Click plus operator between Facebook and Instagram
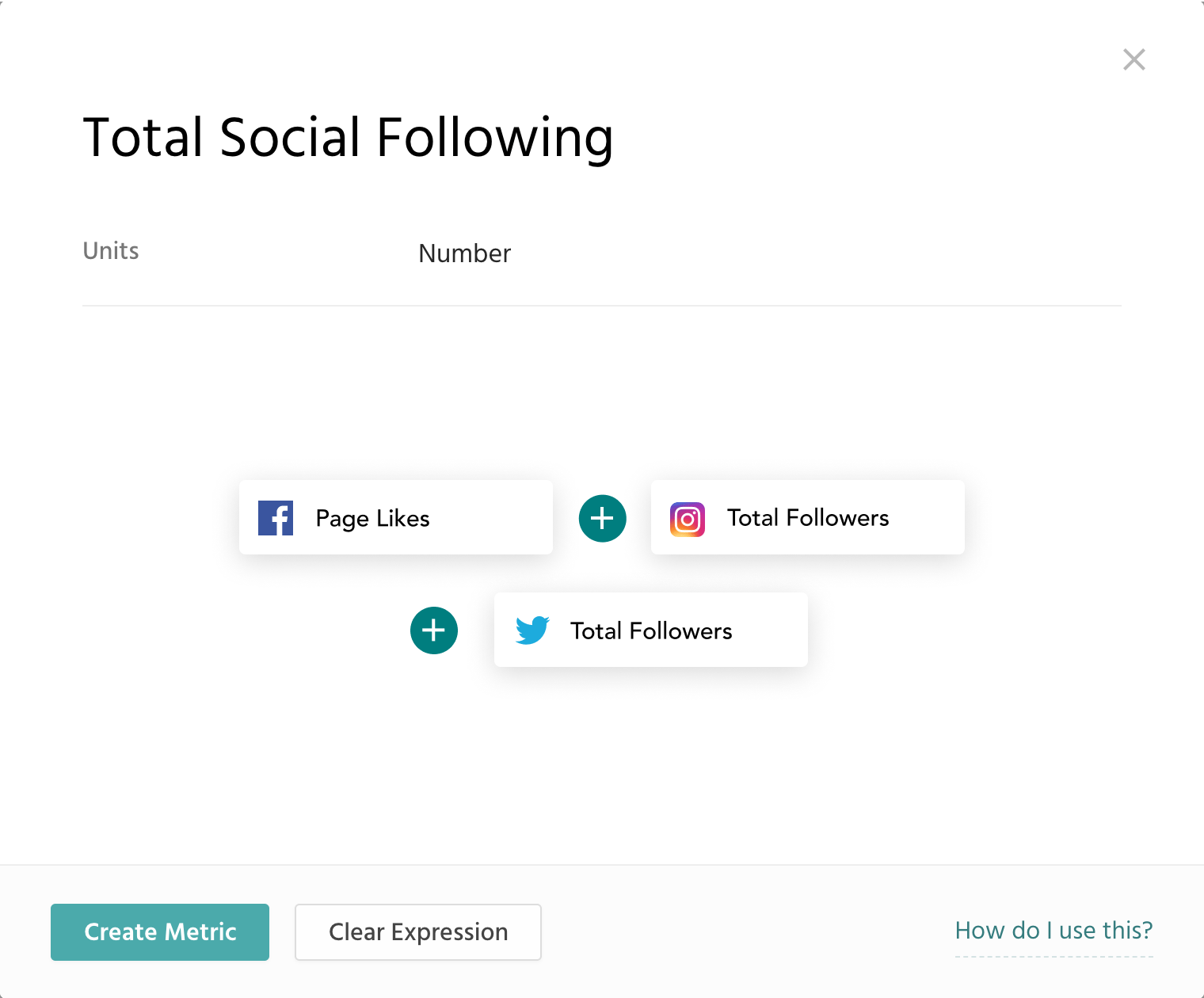 [x=603, y=519]
